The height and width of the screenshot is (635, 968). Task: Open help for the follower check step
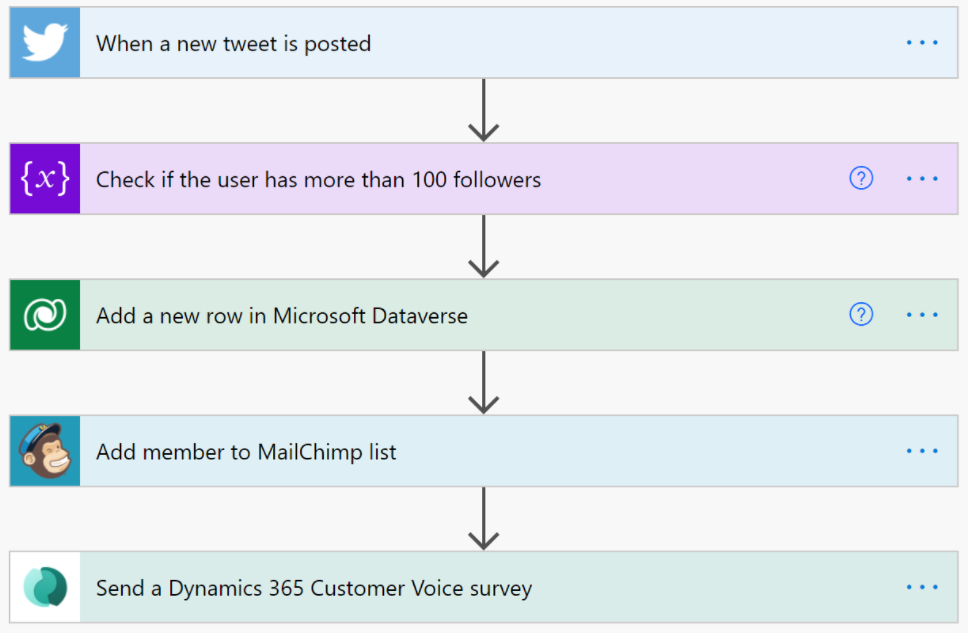(x=860, y=179)
